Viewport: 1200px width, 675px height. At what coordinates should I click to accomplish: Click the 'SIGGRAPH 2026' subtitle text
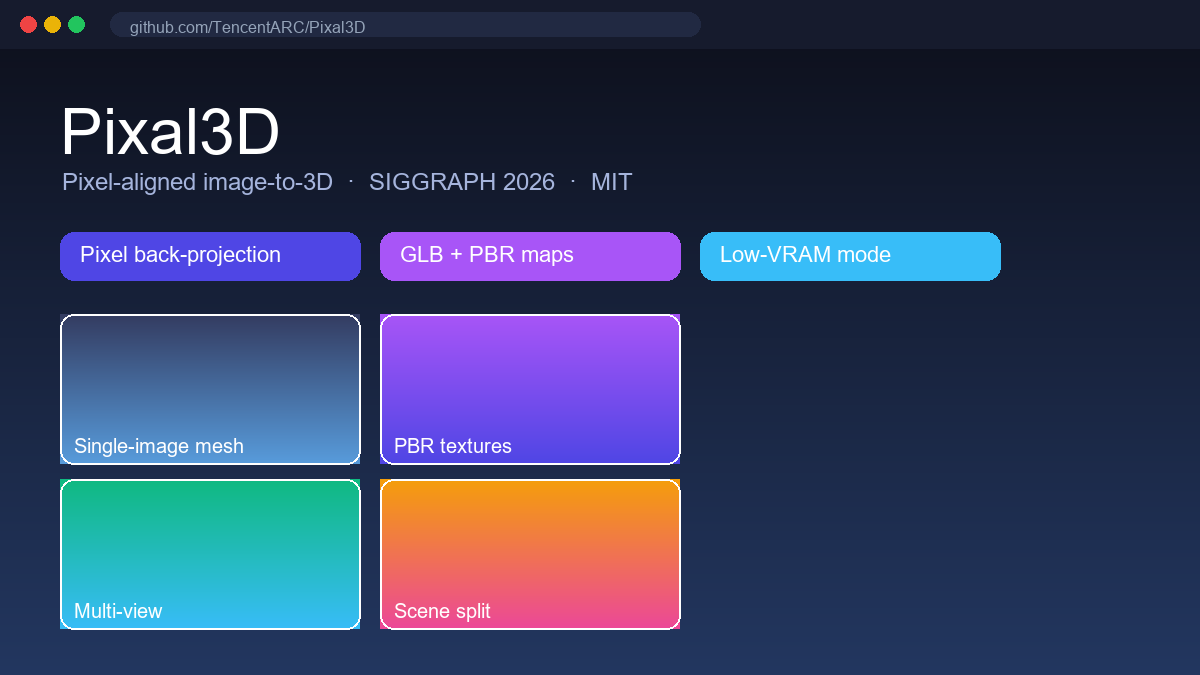point(462,182)
